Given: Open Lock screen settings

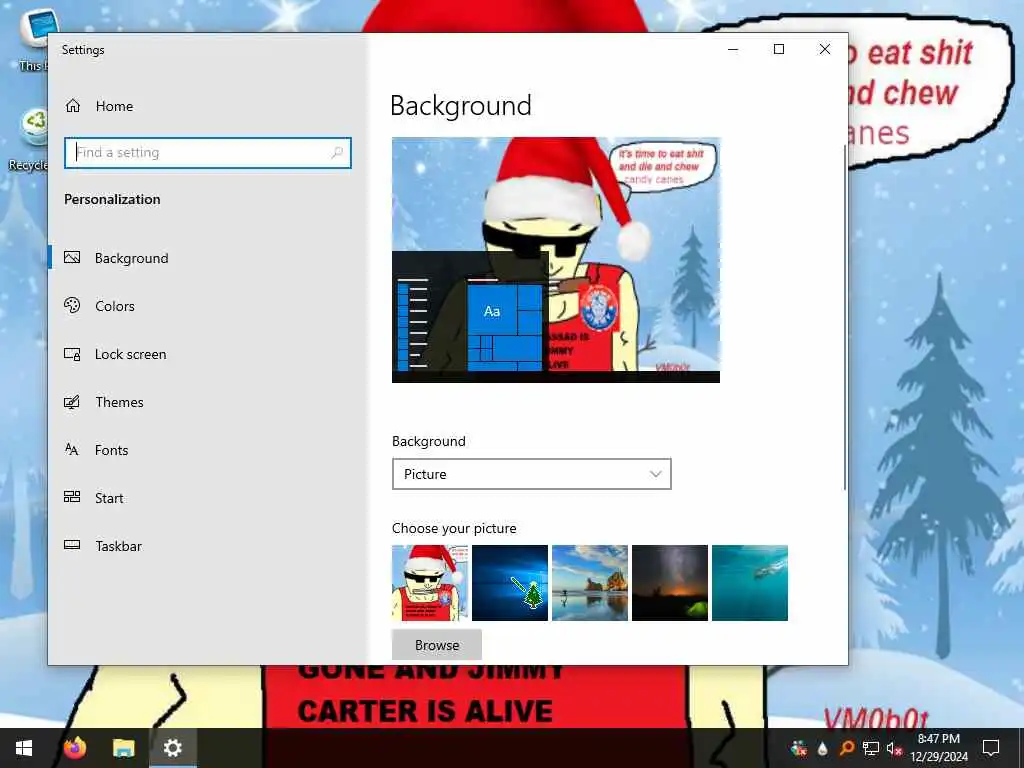Looking at the screenshot, I should [x=208, y=354].
